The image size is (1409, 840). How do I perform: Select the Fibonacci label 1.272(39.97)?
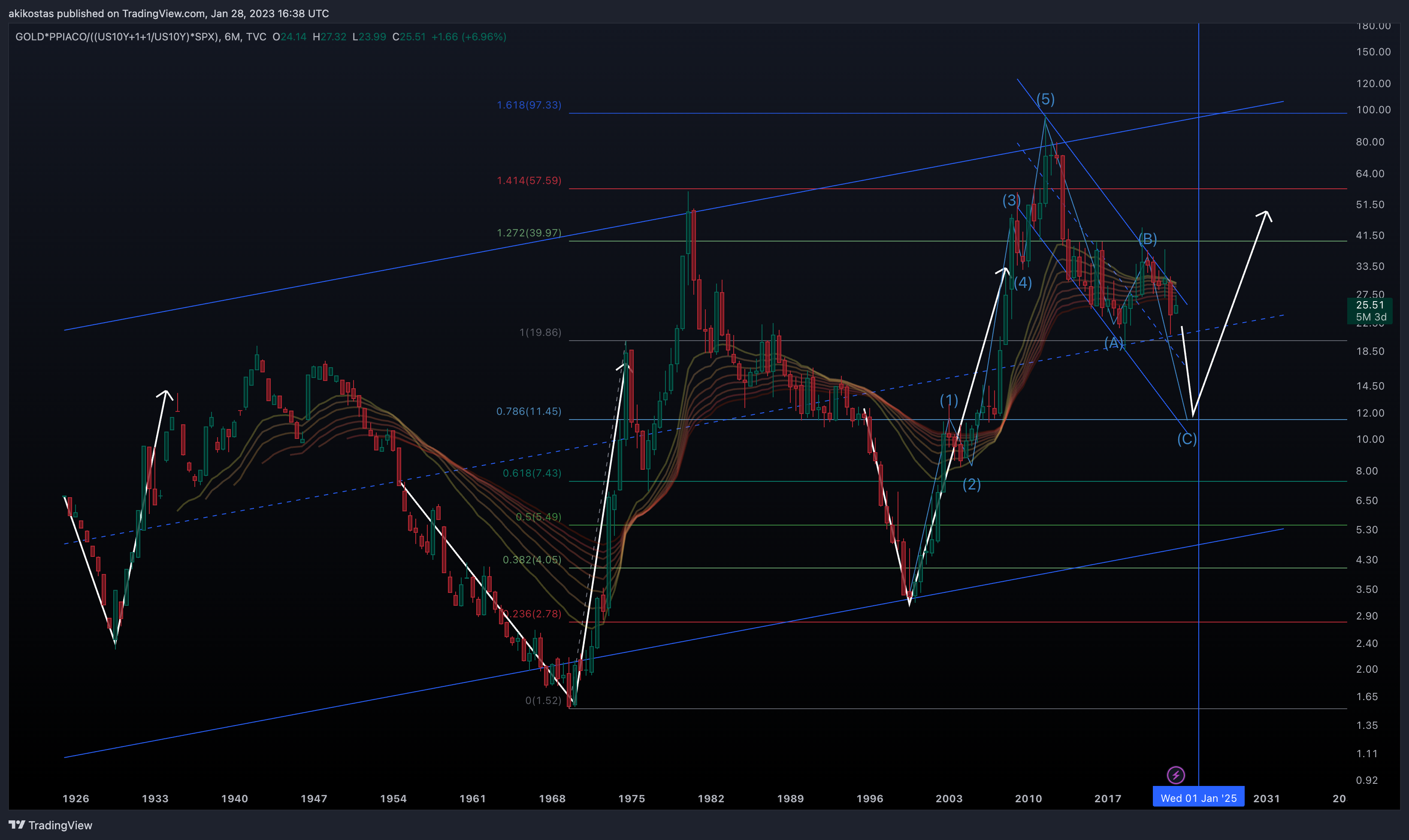click(529, 233)
